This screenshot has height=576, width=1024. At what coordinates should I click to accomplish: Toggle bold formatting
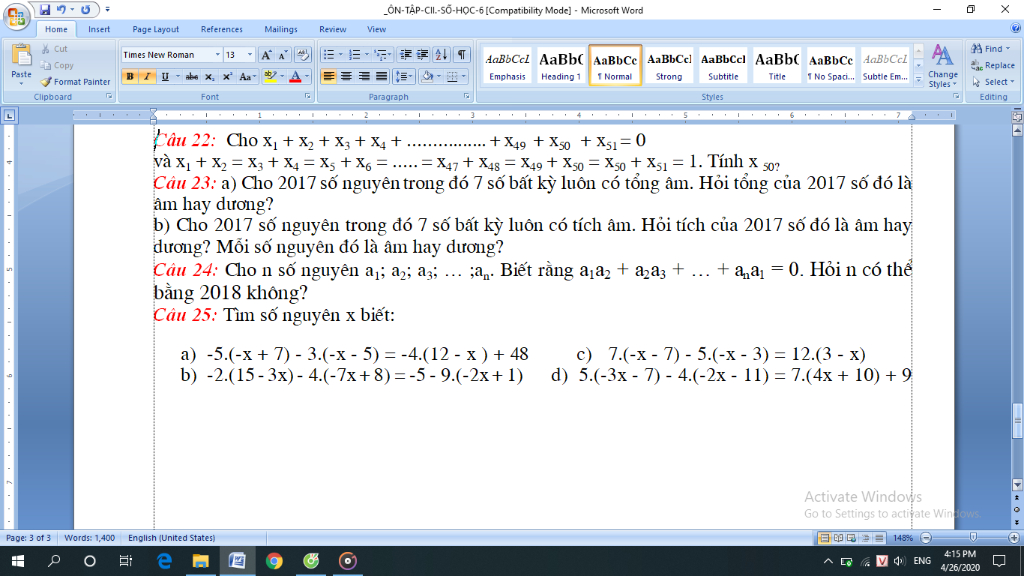(129, 76)
